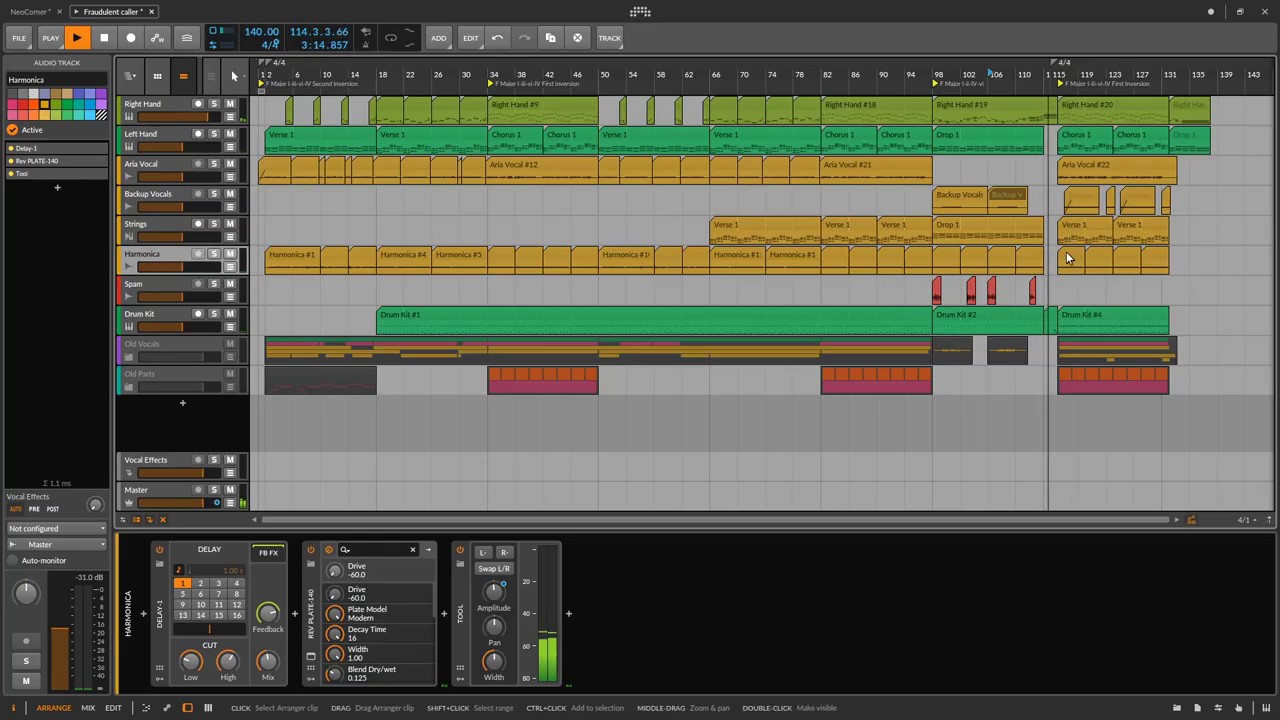Enable the transport loop toggle
Image resolution: width=1280 pixels, height=720 pixels.
click(x=391, y=38)
